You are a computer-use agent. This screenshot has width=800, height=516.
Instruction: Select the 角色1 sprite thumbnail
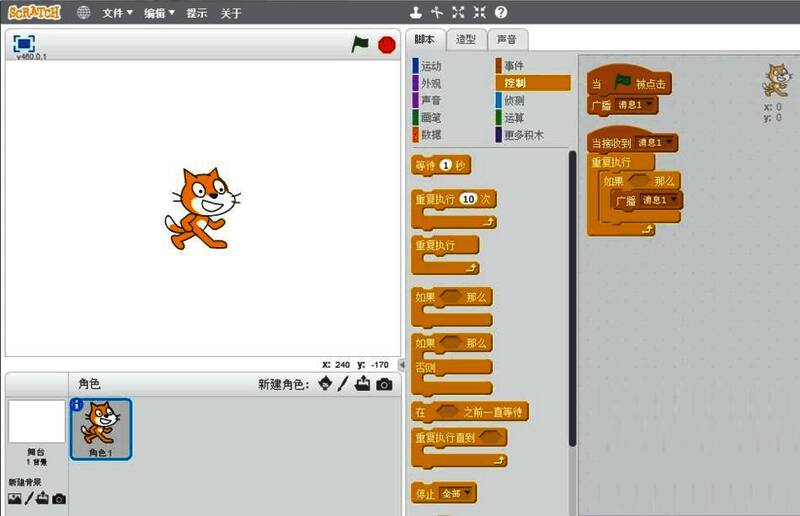[x=100, y=429]
